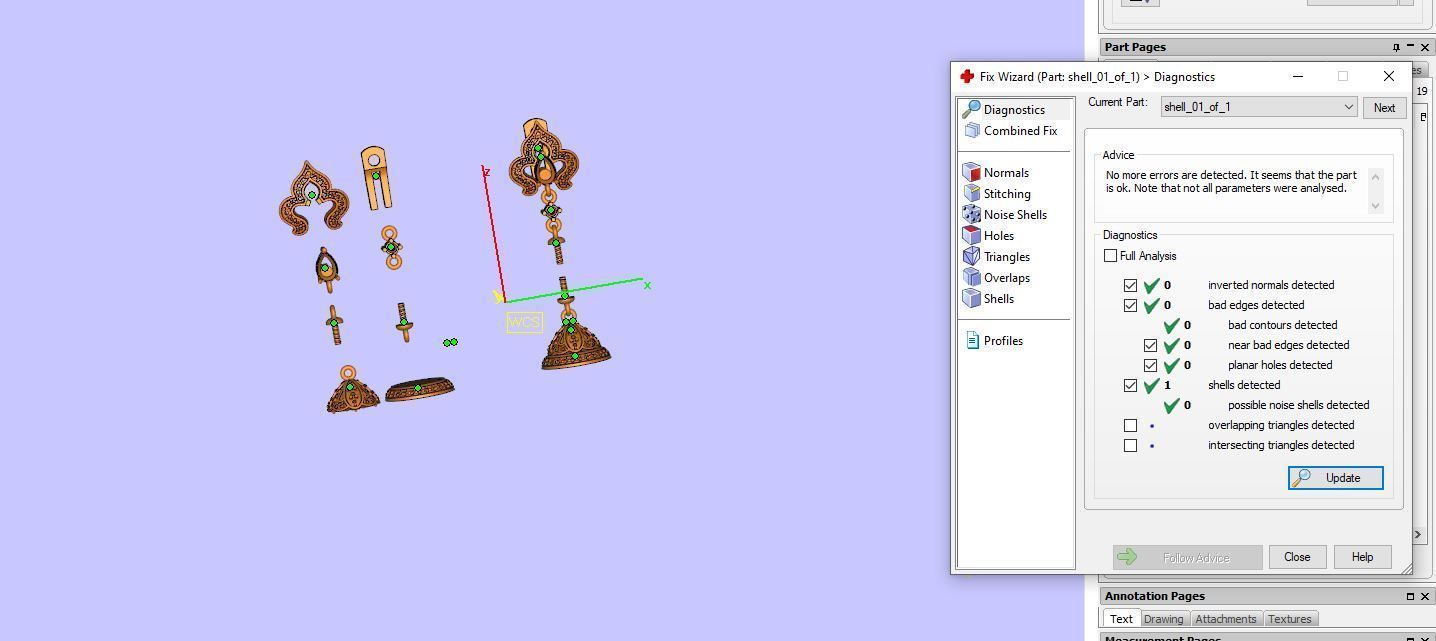Image resolution: width=1436 pixels, height=641 pixels.
Task: Open the Diagnostics page in Fix Wizard
Action: 1014,110
